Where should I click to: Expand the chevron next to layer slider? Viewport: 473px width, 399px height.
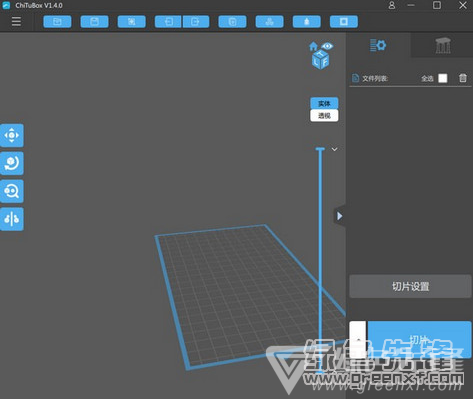[x=334, y=149]
